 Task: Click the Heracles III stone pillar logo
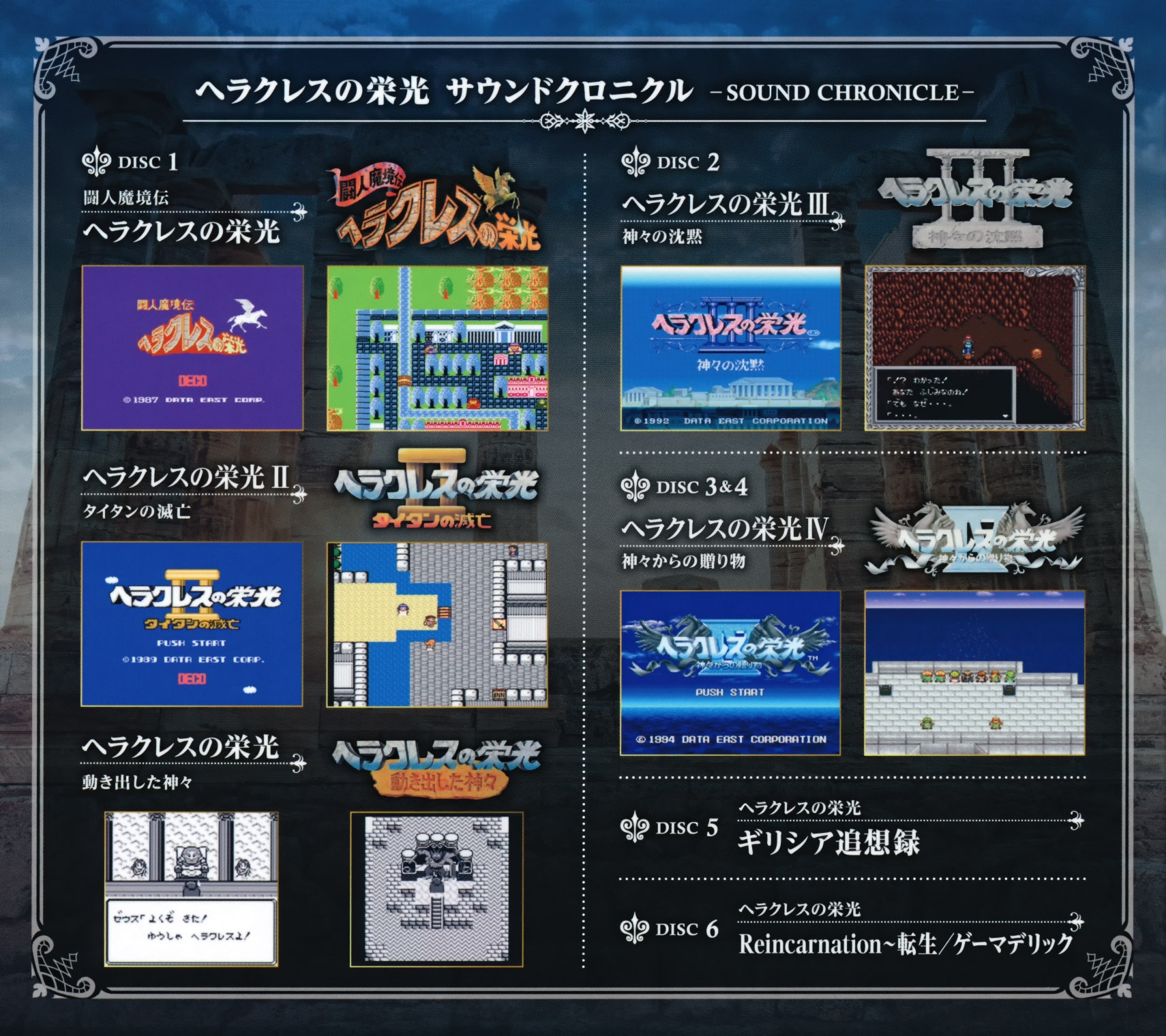[975, 198]
